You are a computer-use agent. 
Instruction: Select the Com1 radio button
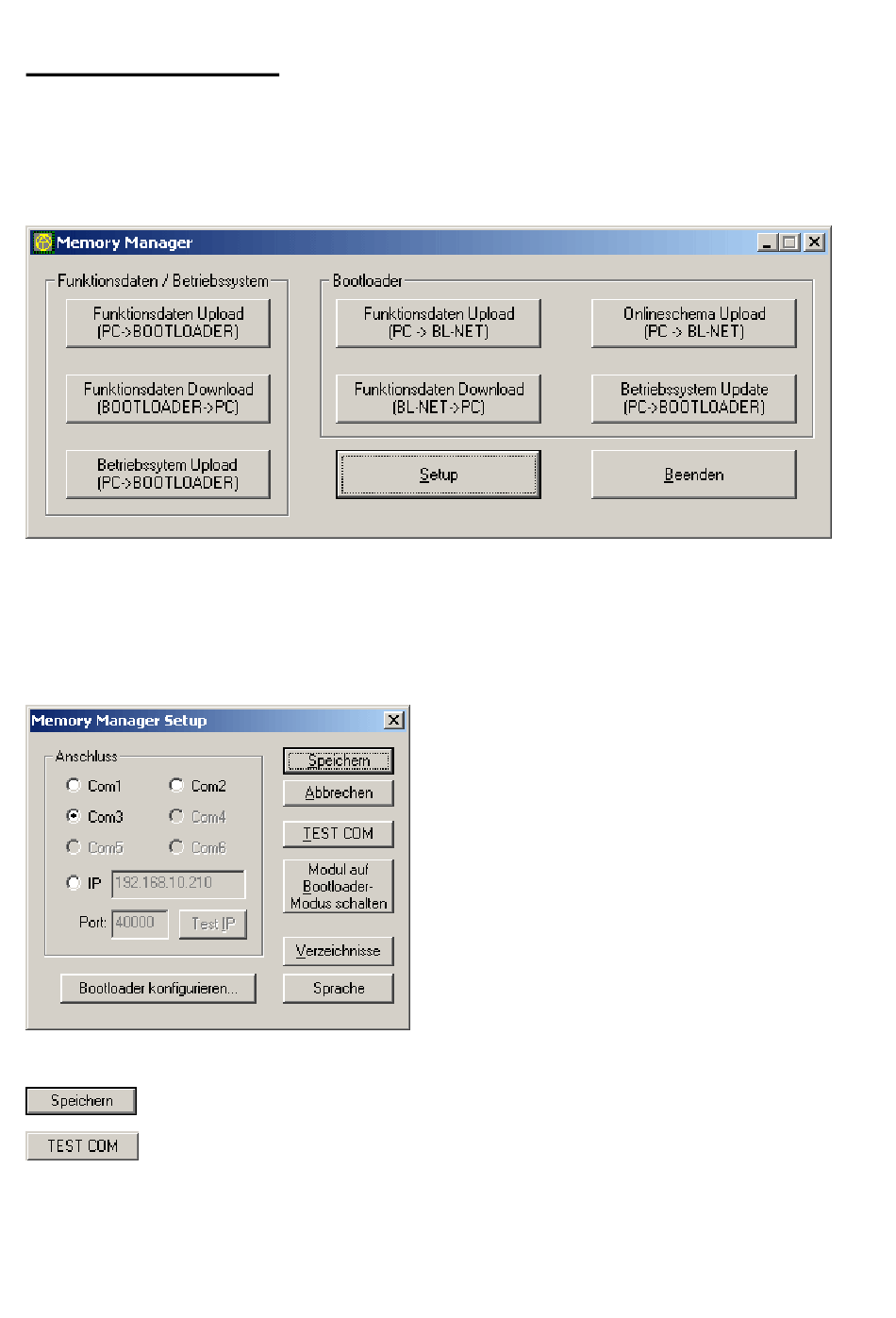(74, 785)
